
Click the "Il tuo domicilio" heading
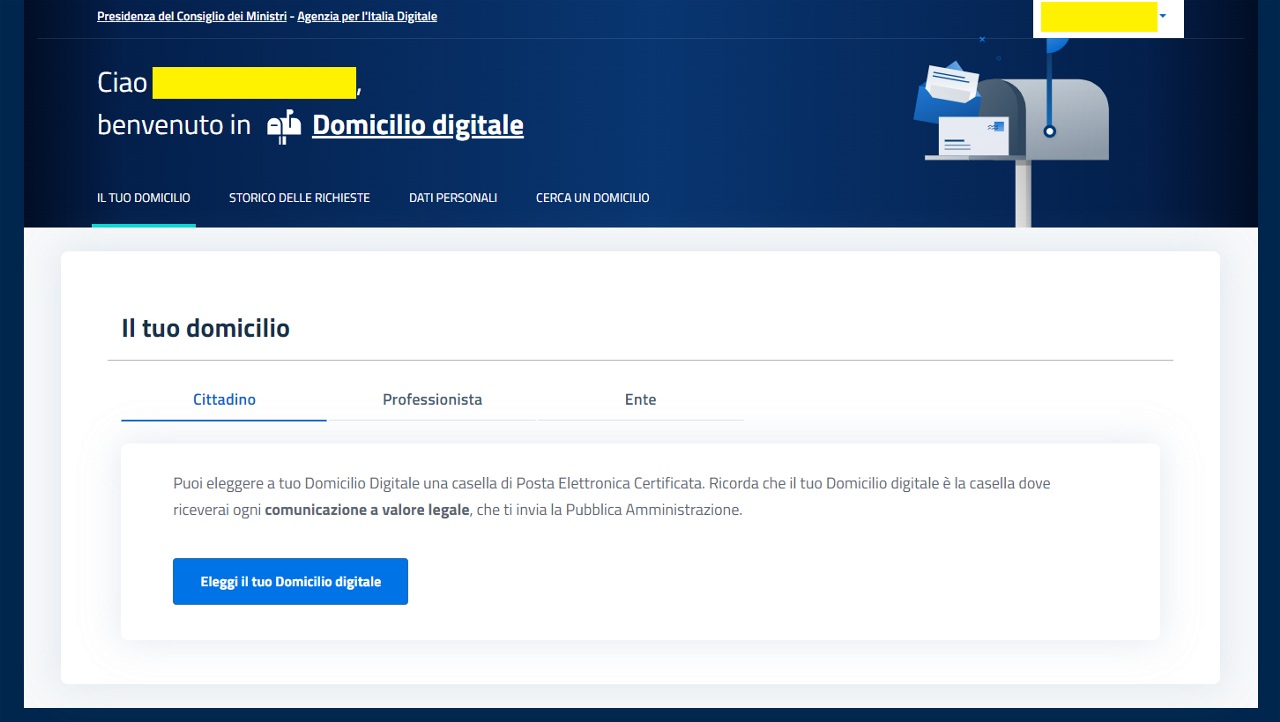205,328
